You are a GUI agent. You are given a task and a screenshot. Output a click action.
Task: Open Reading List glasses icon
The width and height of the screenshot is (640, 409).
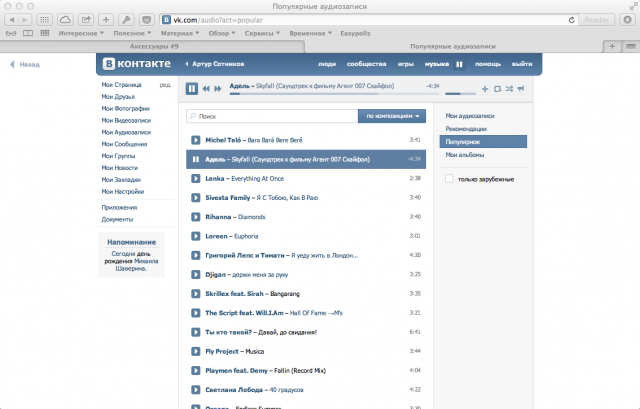tap(11, 33)
